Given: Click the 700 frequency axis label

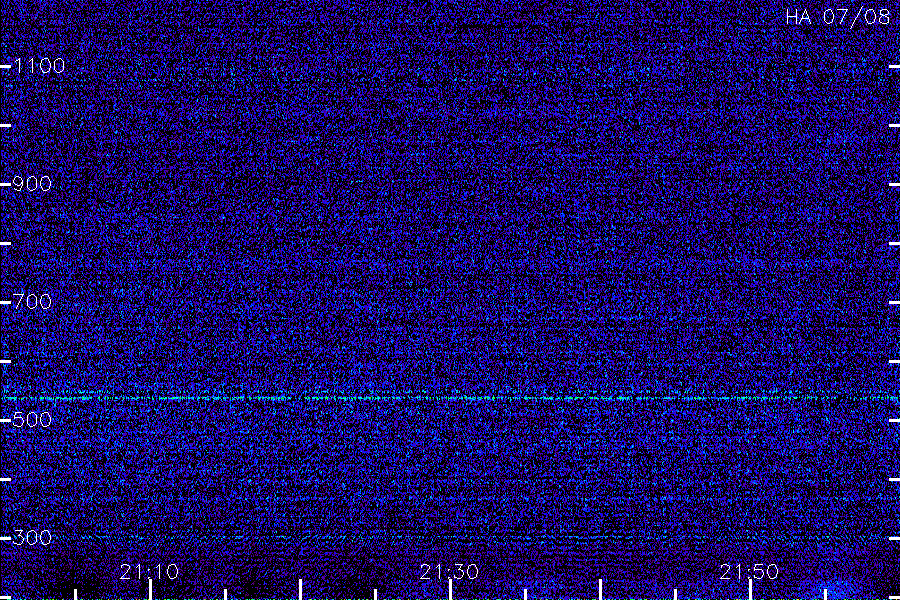Looking at the screenshot, I should tap(32, 301).
